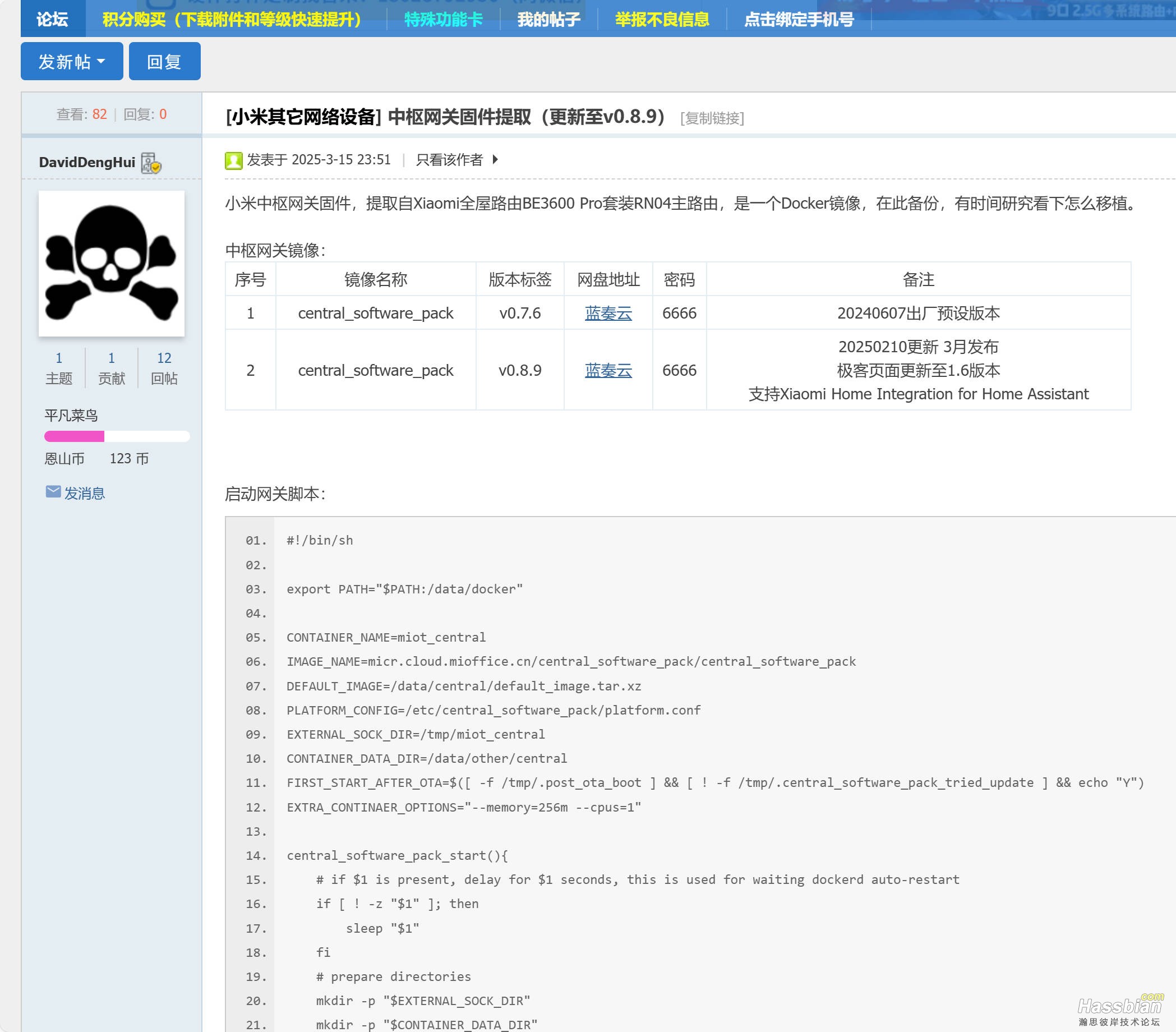Open the 论坛 nav tab
This screenshot has width=1176, height=1032.
52,20
